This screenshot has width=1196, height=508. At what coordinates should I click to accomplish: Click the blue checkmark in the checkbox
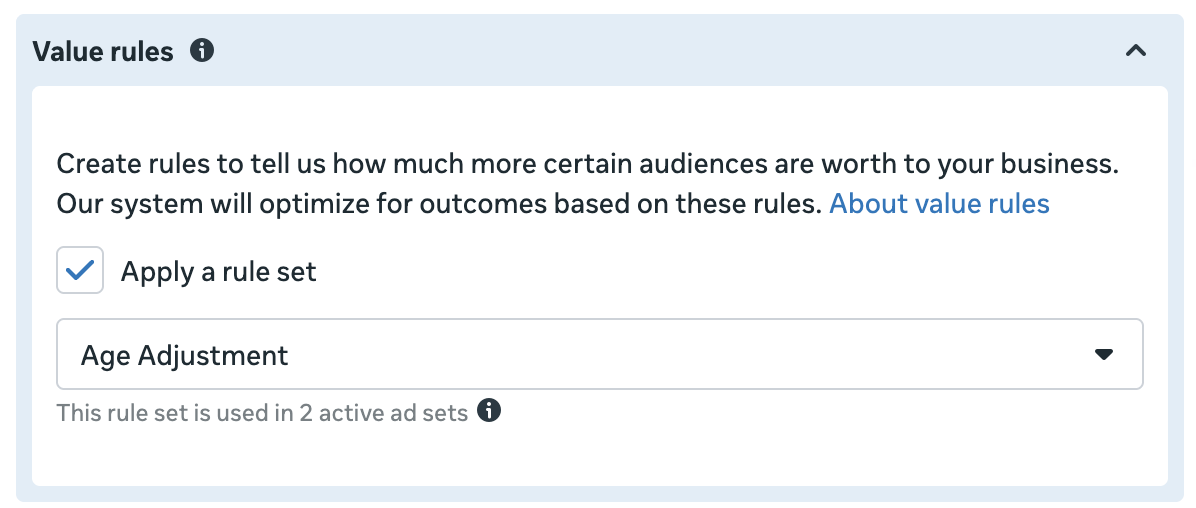80,270
